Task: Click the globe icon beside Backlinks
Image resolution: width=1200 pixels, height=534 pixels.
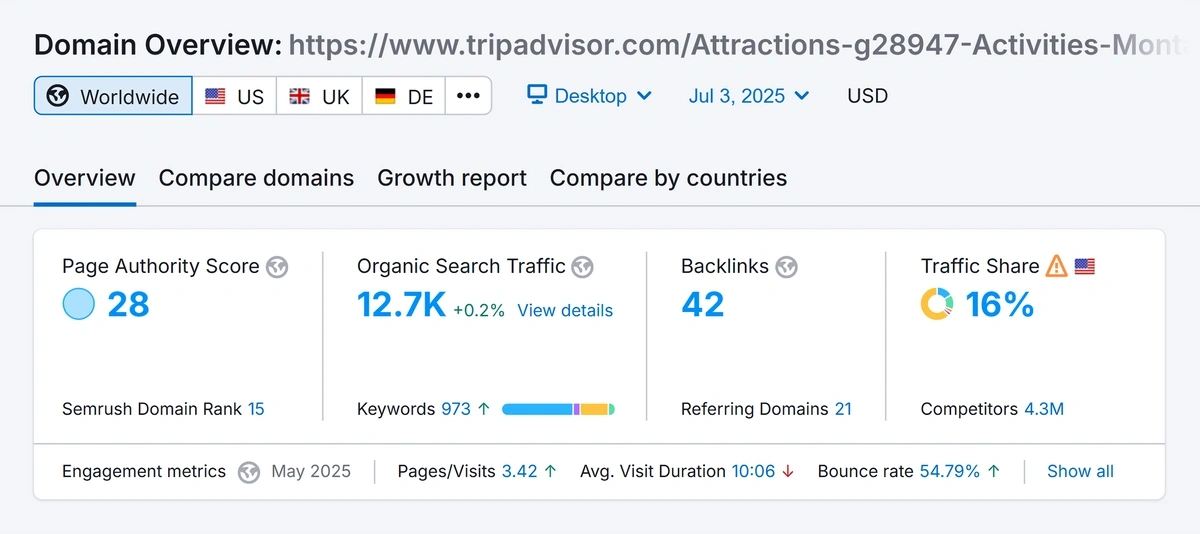Action: coord(787,267)
